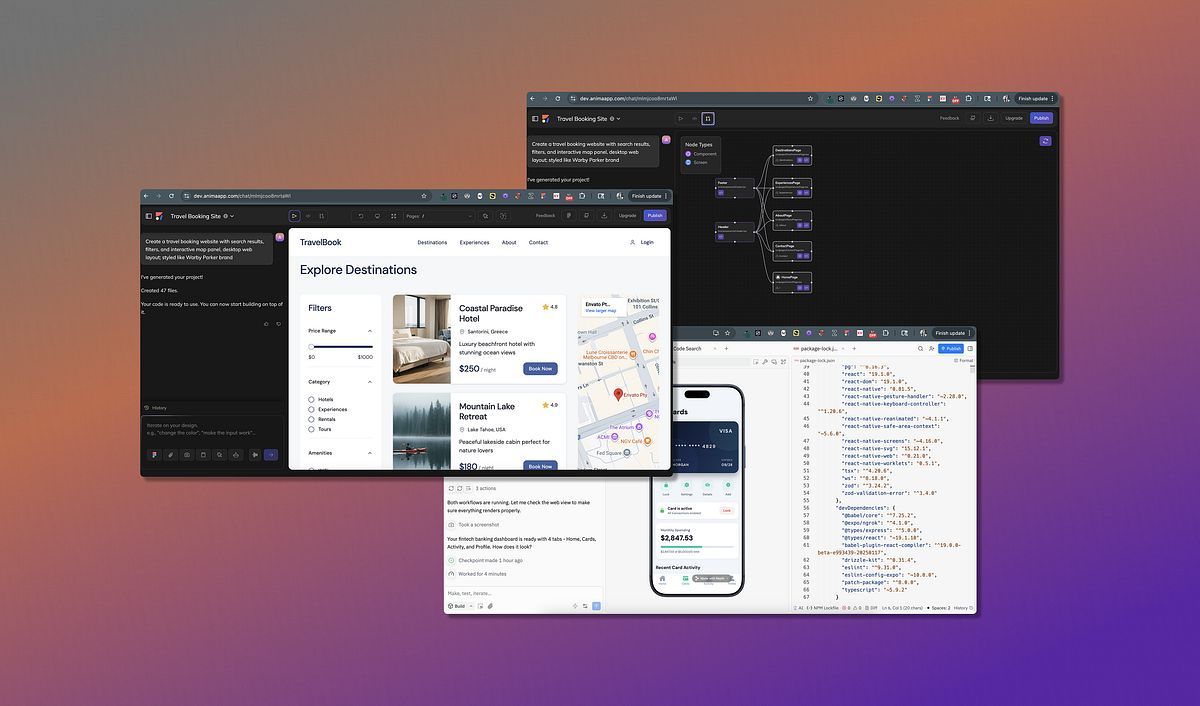Click the Anima logo in the front window
Screen dimensions: 1200x706
click(x=159, y=216)
